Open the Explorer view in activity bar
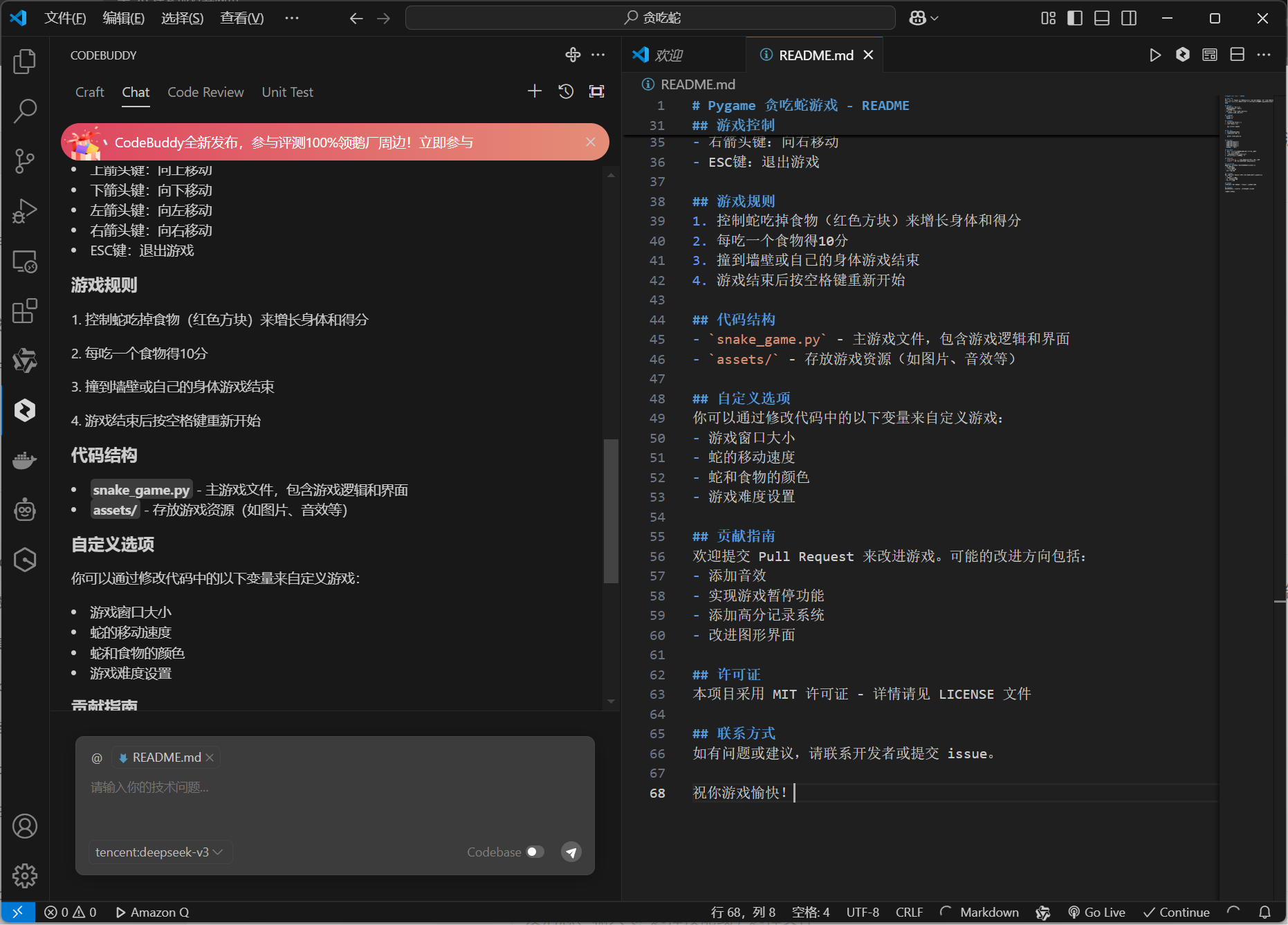 [25, 62]
